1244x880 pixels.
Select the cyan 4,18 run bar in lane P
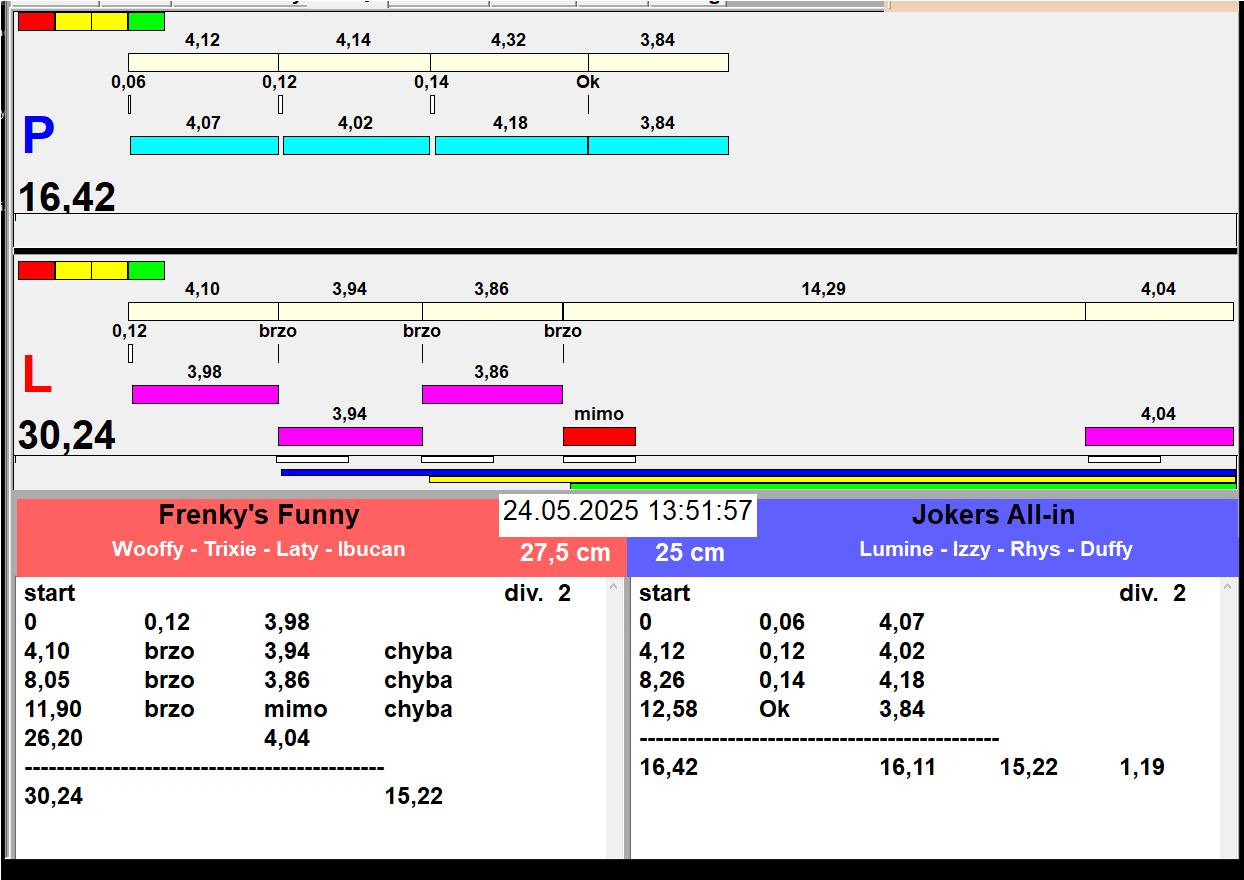point(510,146)
